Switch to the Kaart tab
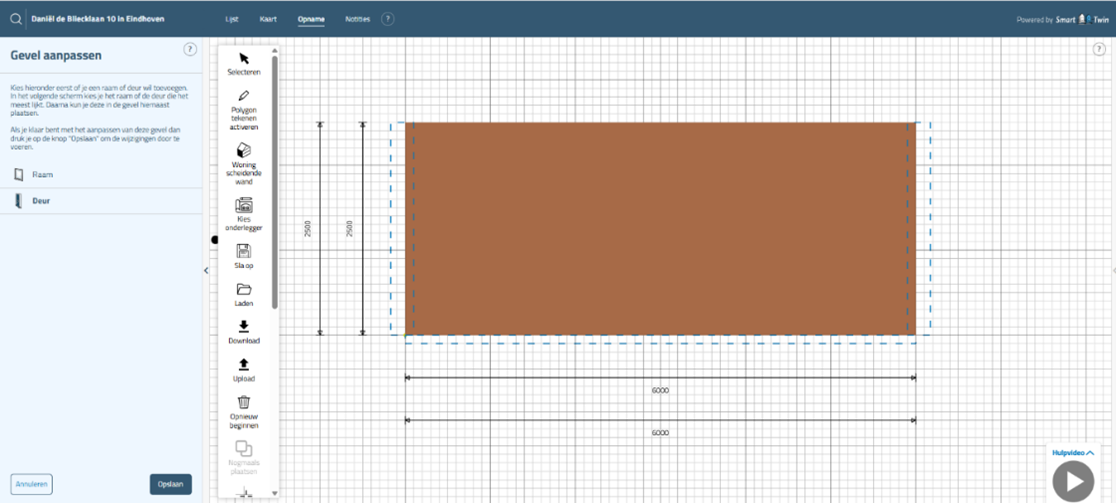This screenshot has width=1116, height=503. pos(268,19)
